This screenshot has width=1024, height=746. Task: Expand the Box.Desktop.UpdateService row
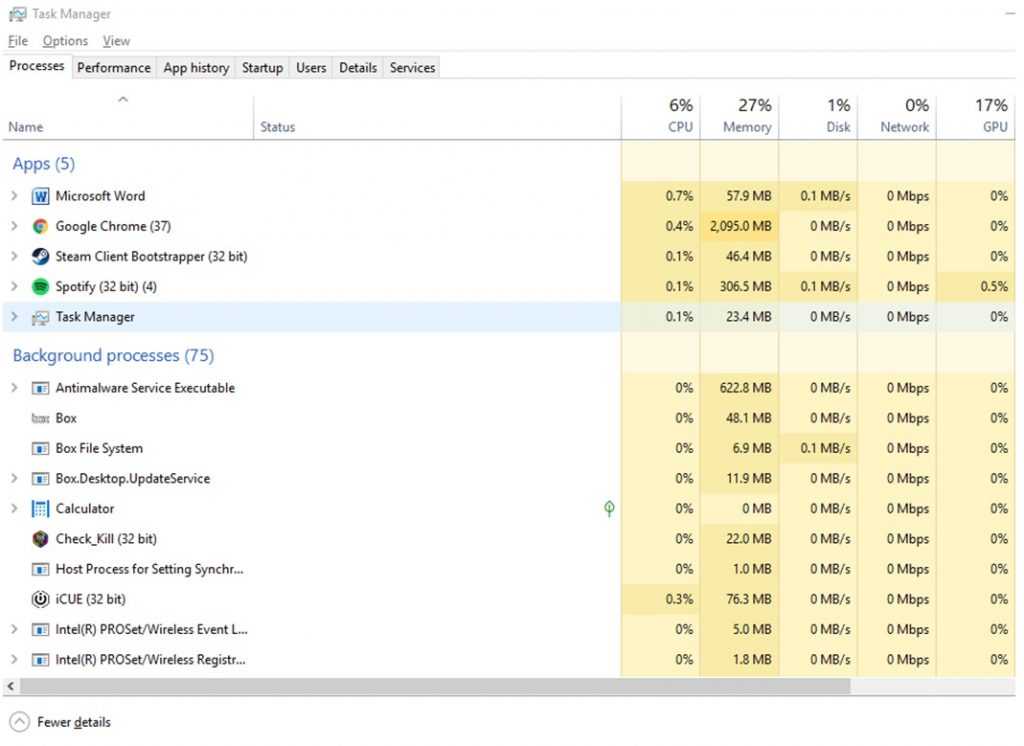[x=14, y=478]
